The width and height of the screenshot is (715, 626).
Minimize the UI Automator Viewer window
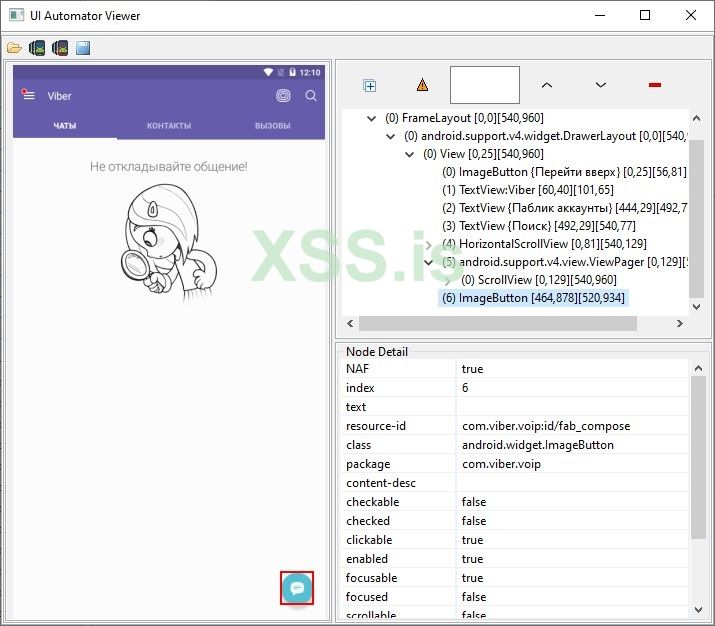point(600,15)
